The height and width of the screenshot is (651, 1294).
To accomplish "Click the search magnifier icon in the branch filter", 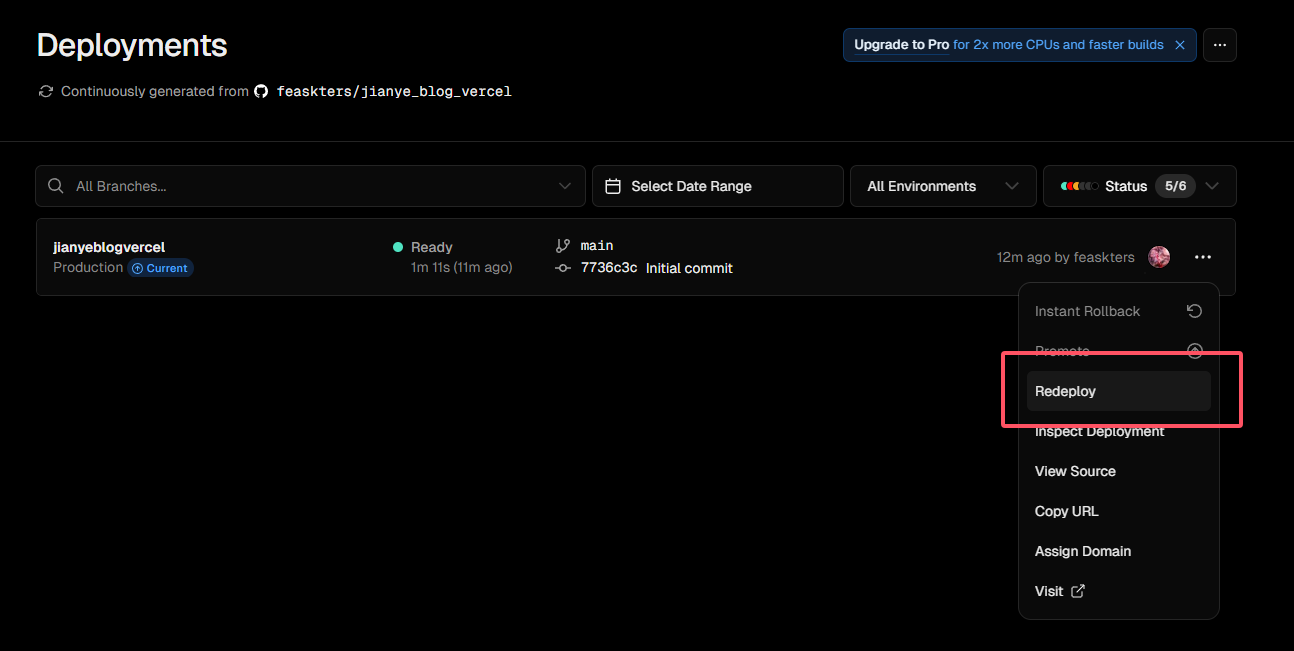I will [56, 186].
